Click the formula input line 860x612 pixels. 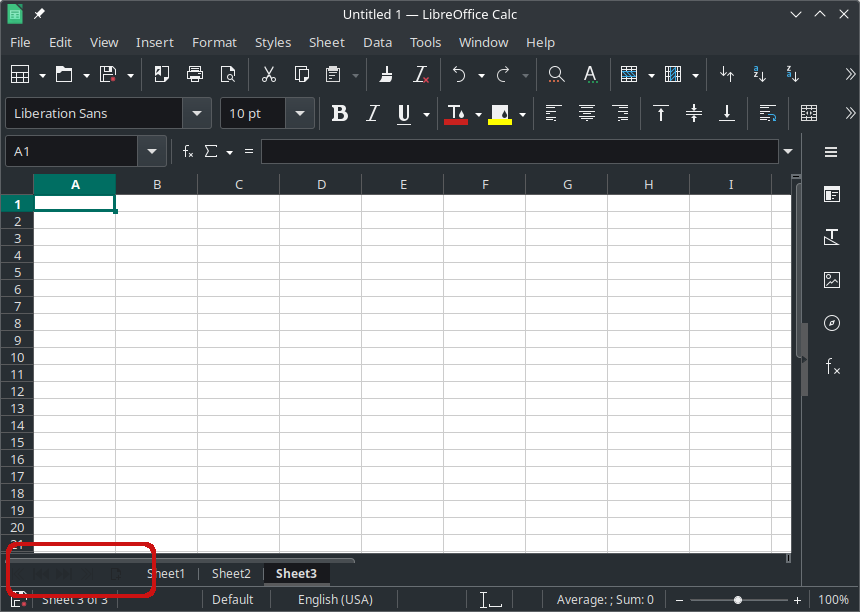[519, 151]
